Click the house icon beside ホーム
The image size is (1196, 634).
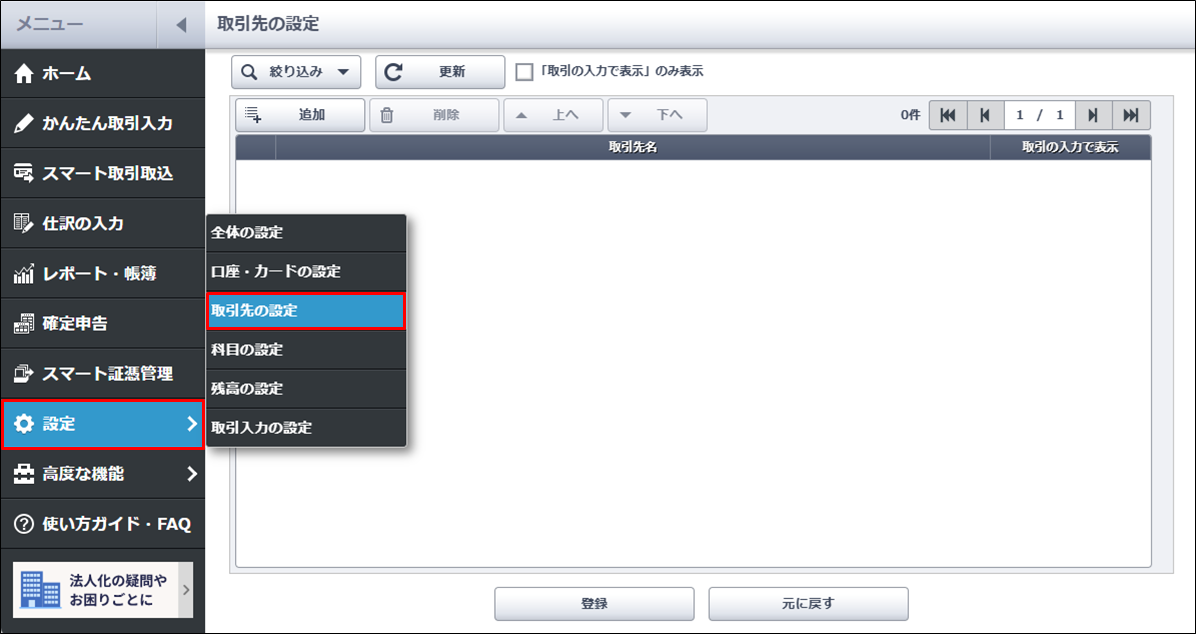(x=24, y=74)
